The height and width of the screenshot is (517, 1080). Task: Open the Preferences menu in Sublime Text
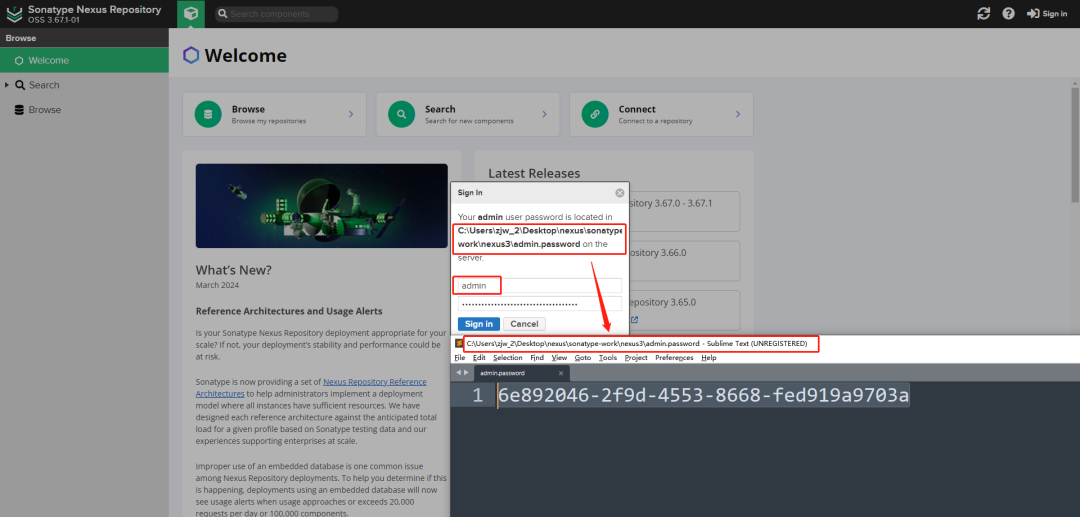point(674,358)
